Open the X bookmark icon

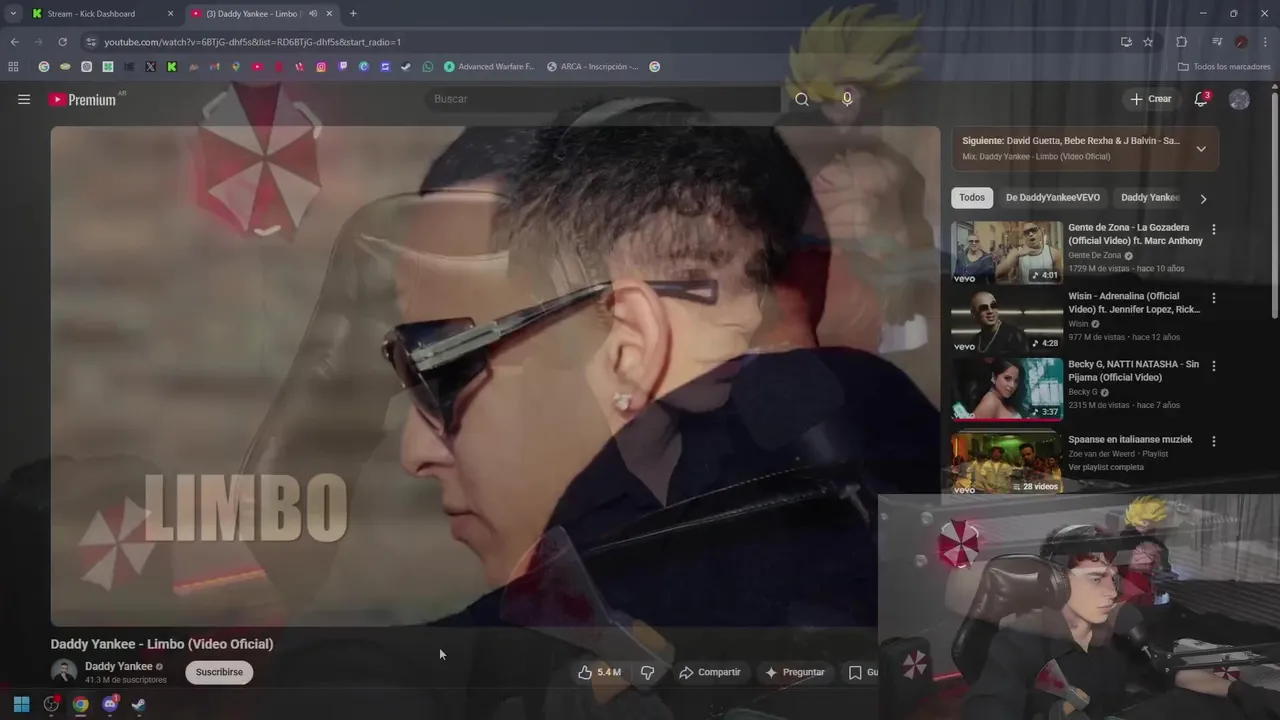pyautogui.click(x=151, y=67)
